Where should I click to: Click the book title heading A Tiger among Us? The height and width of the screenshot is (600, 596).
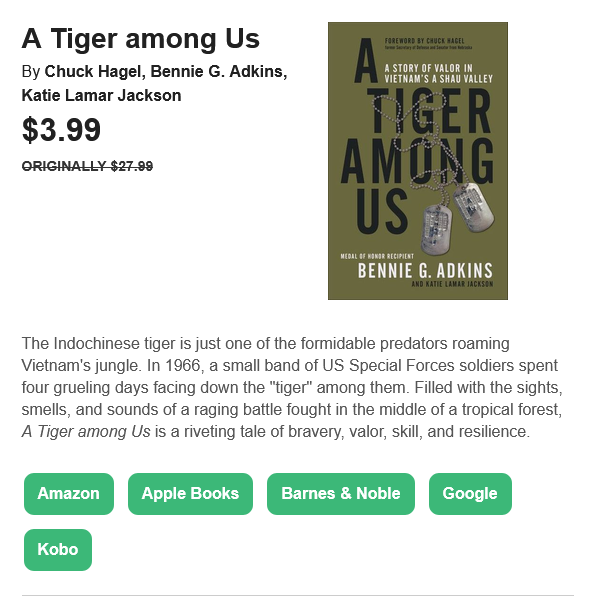141,38
